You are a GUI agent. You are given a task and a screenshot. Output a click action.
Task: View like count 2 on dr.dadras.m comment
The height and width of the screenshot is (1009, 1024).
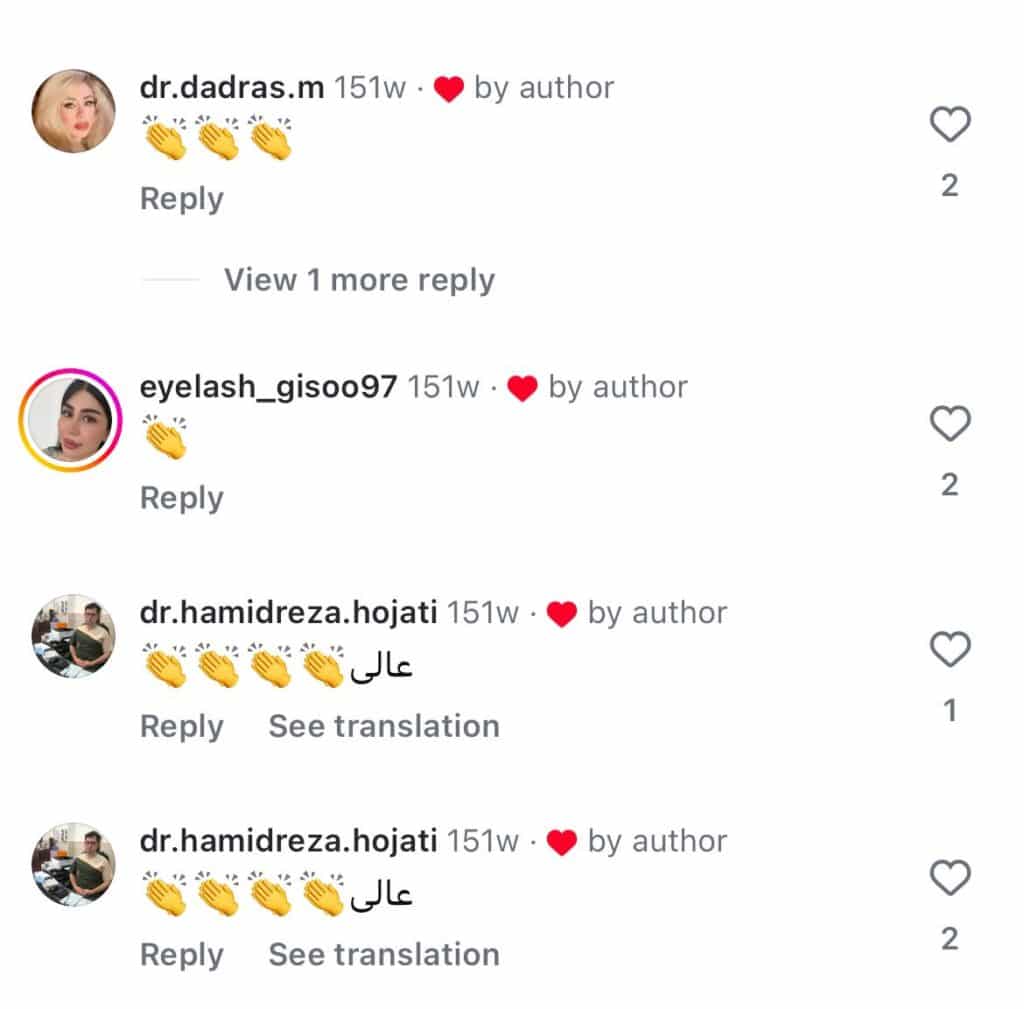click(x=950, y=185)
